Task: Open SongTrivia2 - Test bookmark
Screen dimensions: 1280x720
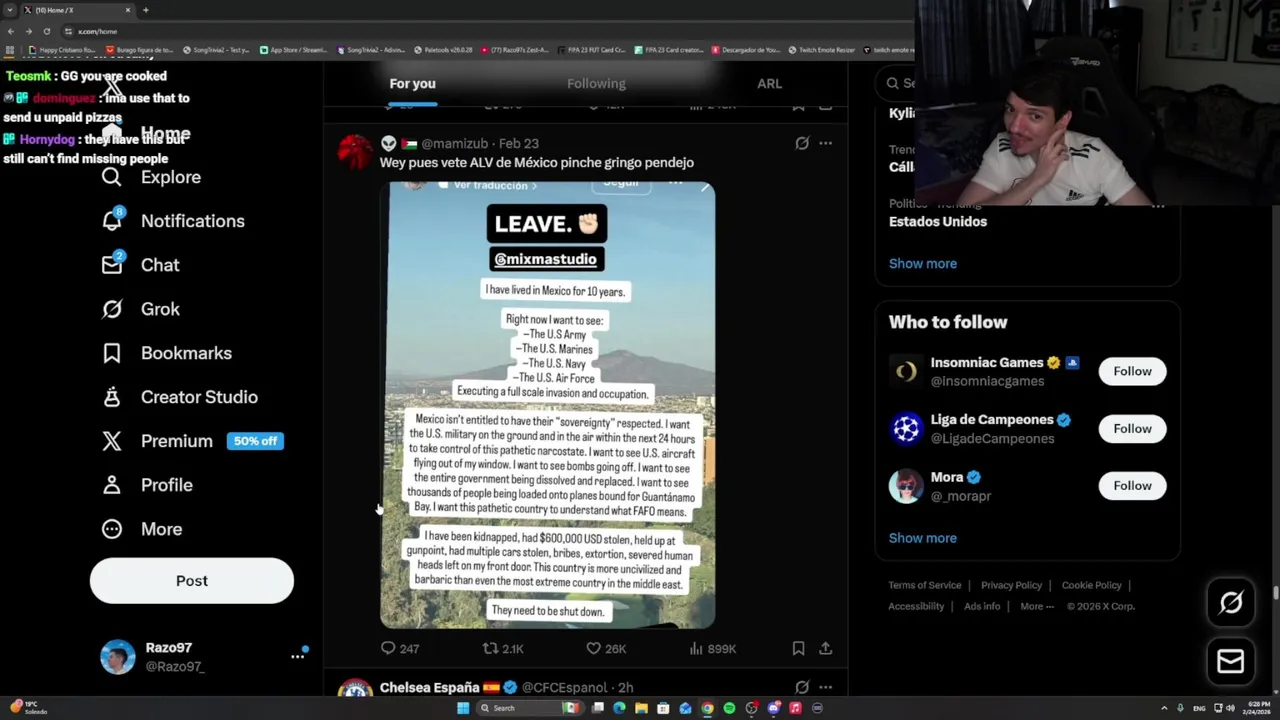Action: click(216, 49)
